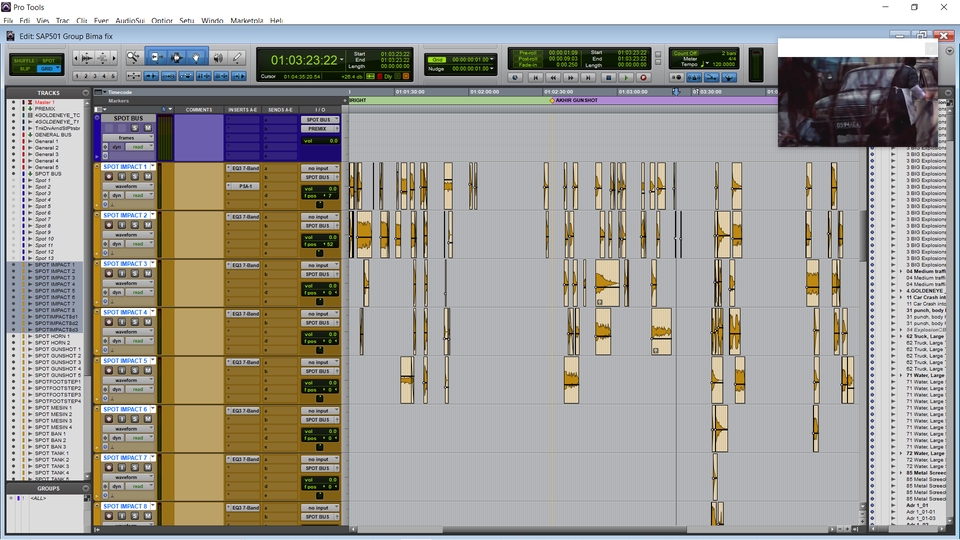Screen dimensions: 960x540
Task: Click the Stop transport button
Action: point(608,78)
